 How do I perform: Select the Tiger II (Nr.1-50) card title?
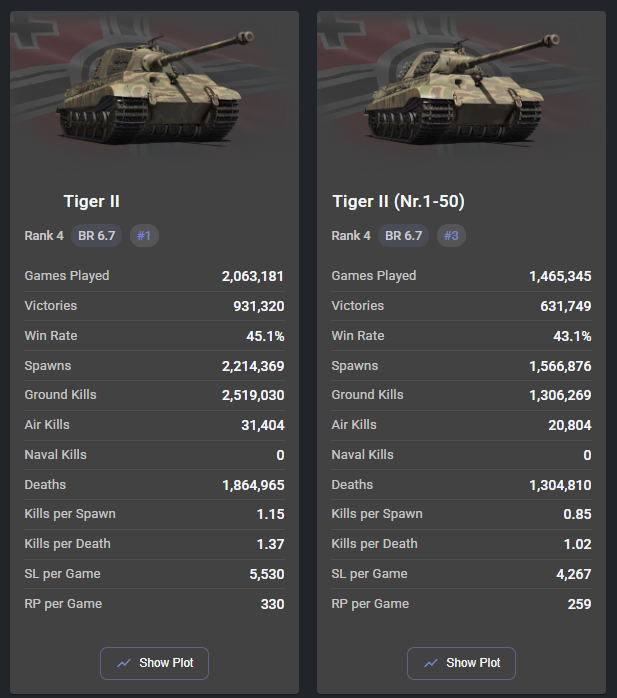point(398,201)
